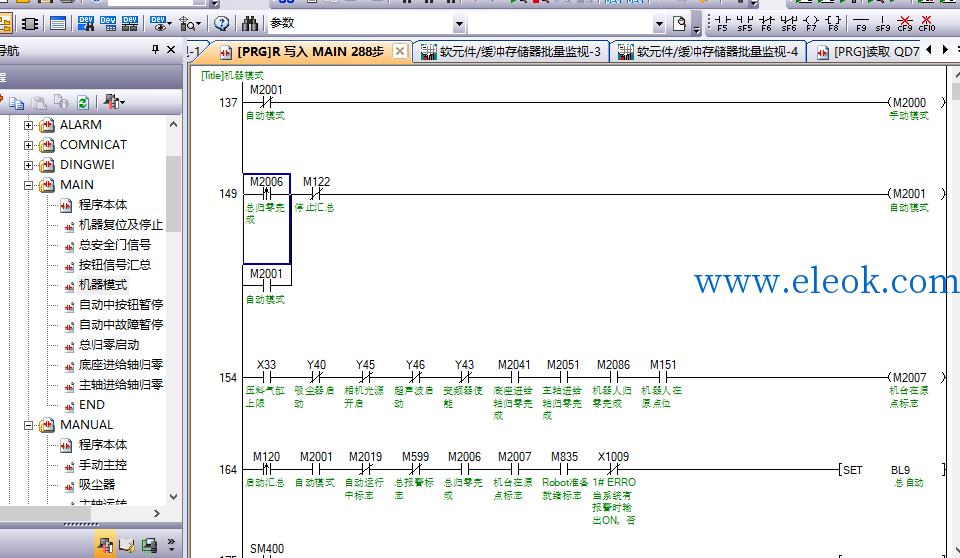Click the third Dev cross-reference icon

(x=130, y=24)
